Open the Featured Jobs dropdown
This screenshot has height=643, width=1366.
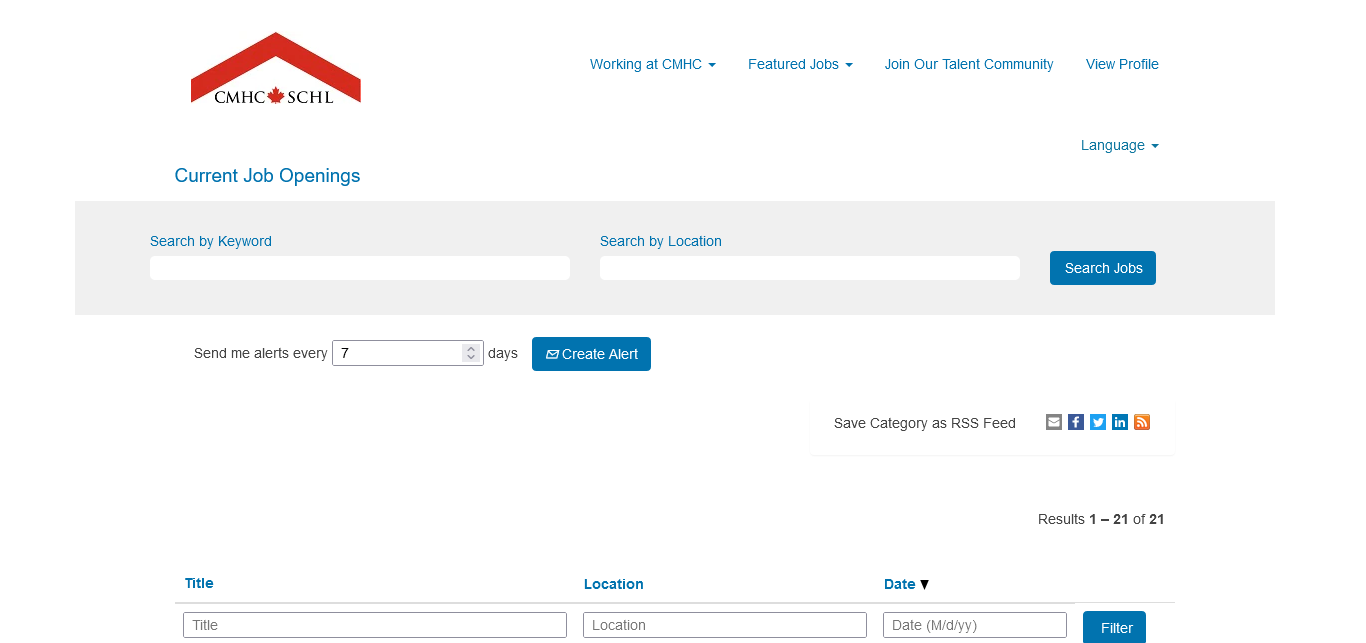coord(799,64)
